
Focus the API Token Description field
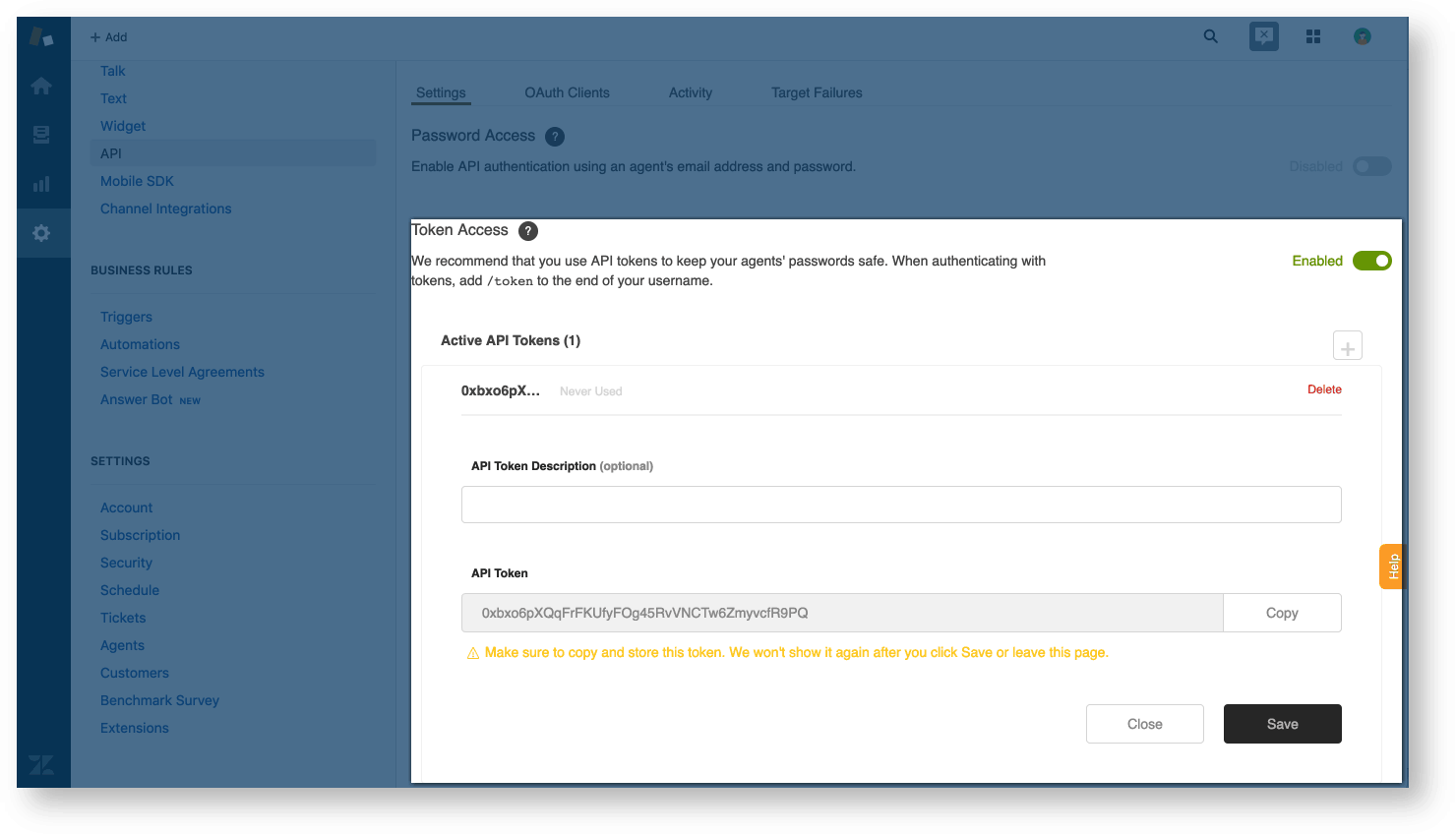click(x=901, y=505)
